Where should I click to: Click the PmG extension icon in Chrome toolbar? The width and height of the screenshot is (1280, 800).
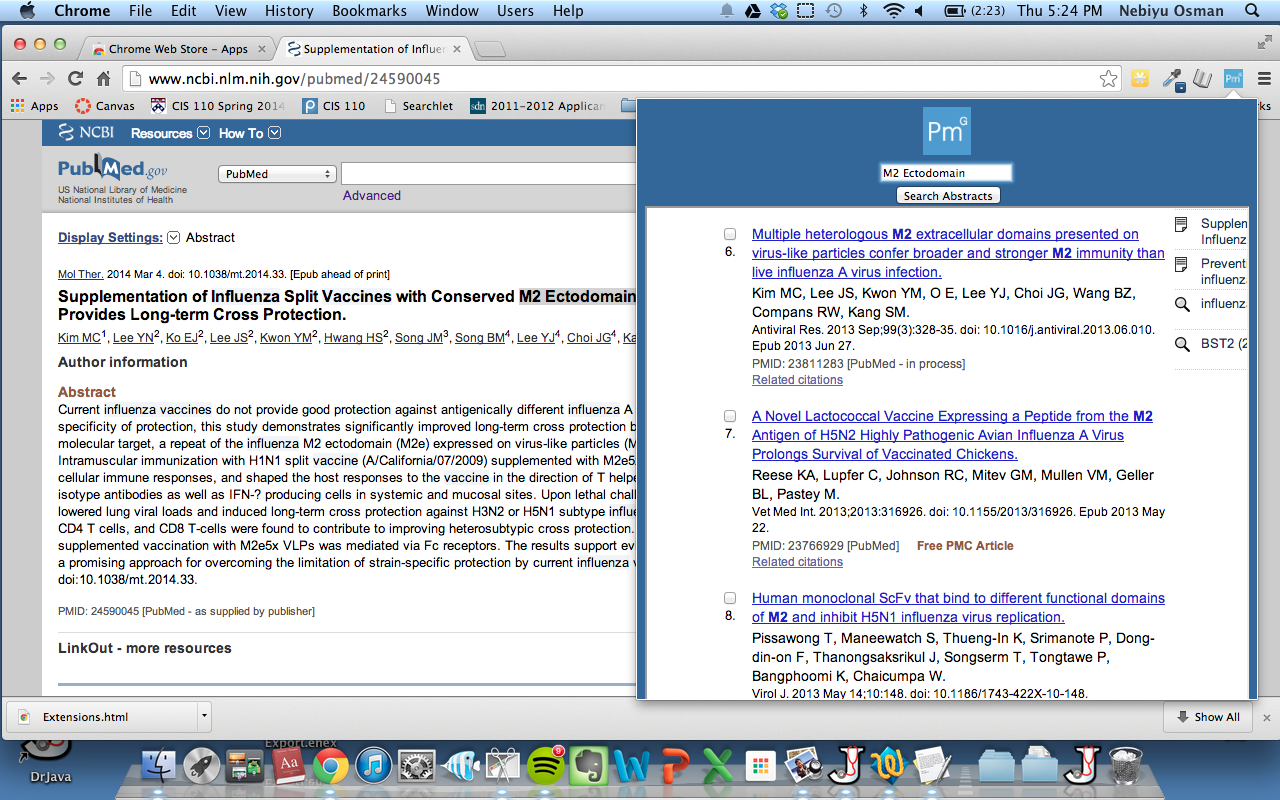pos(1234,78)
